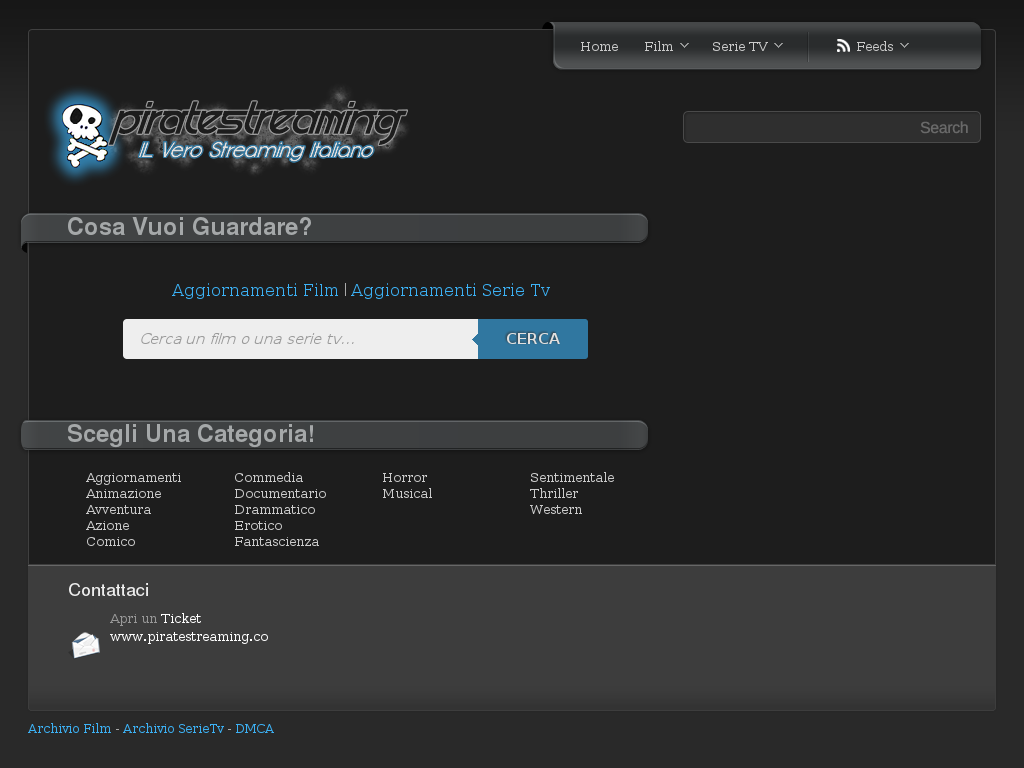Click the envelope icon in Contattaci section
This screenshot has width=1024, height=768.
(x=85, y=644)
